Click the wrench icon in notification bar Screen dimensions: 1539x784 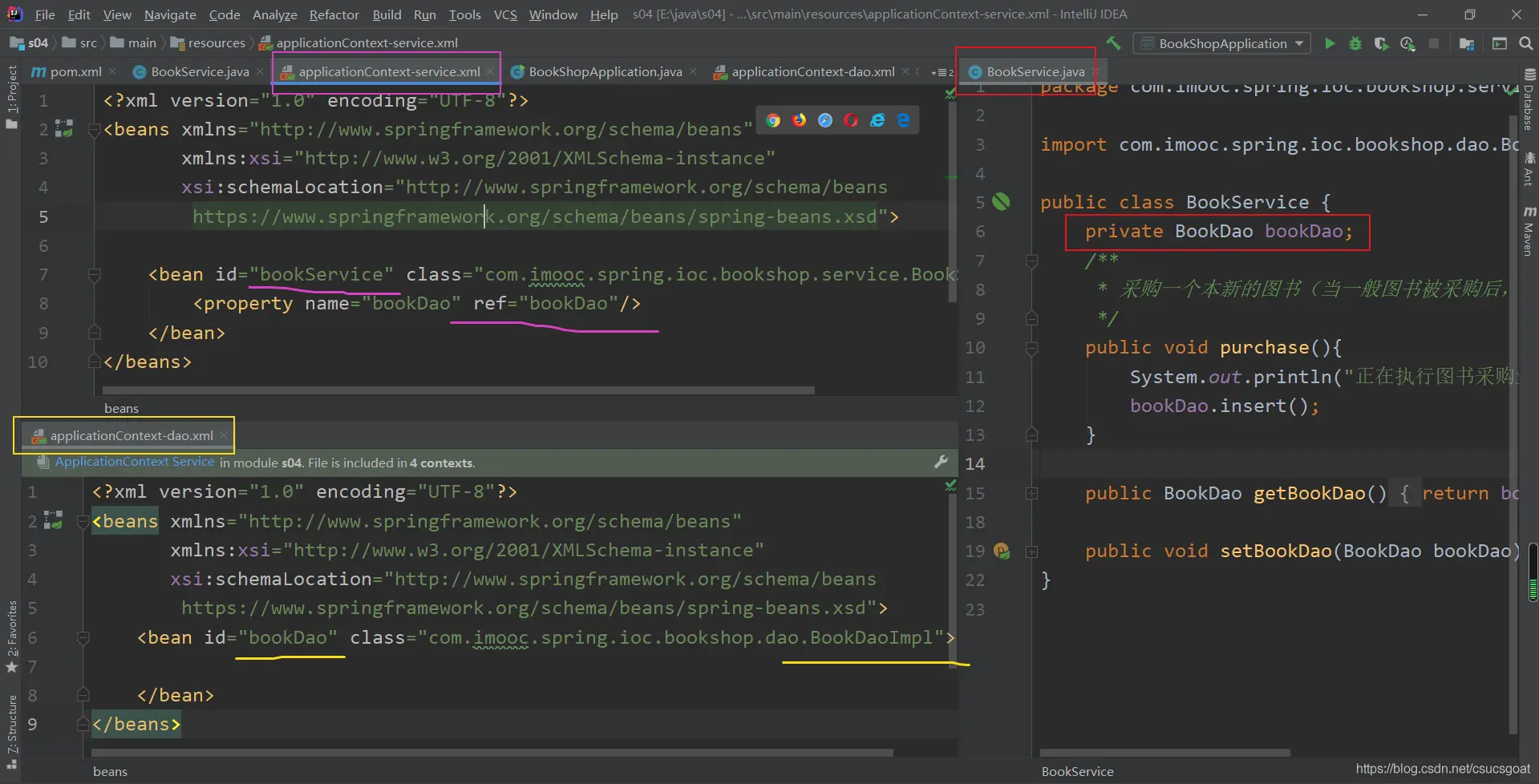tap(941, 462)
